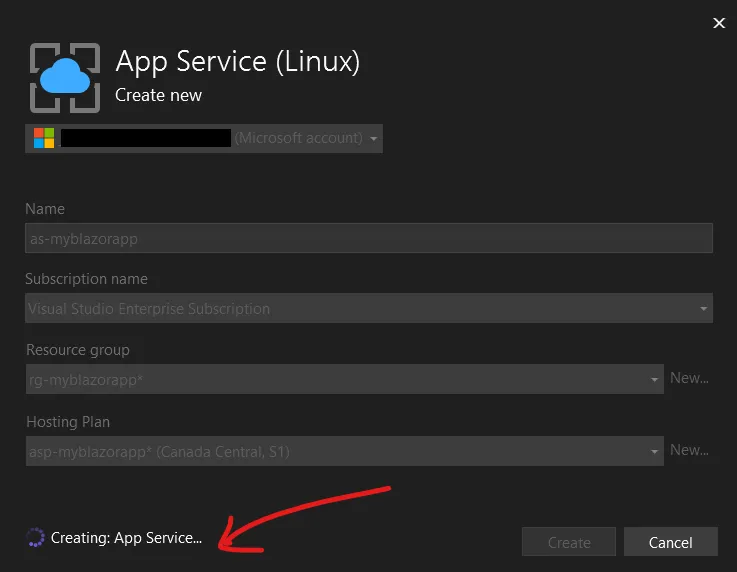
Task: Open the Resource group combo box
Action: 345,379
